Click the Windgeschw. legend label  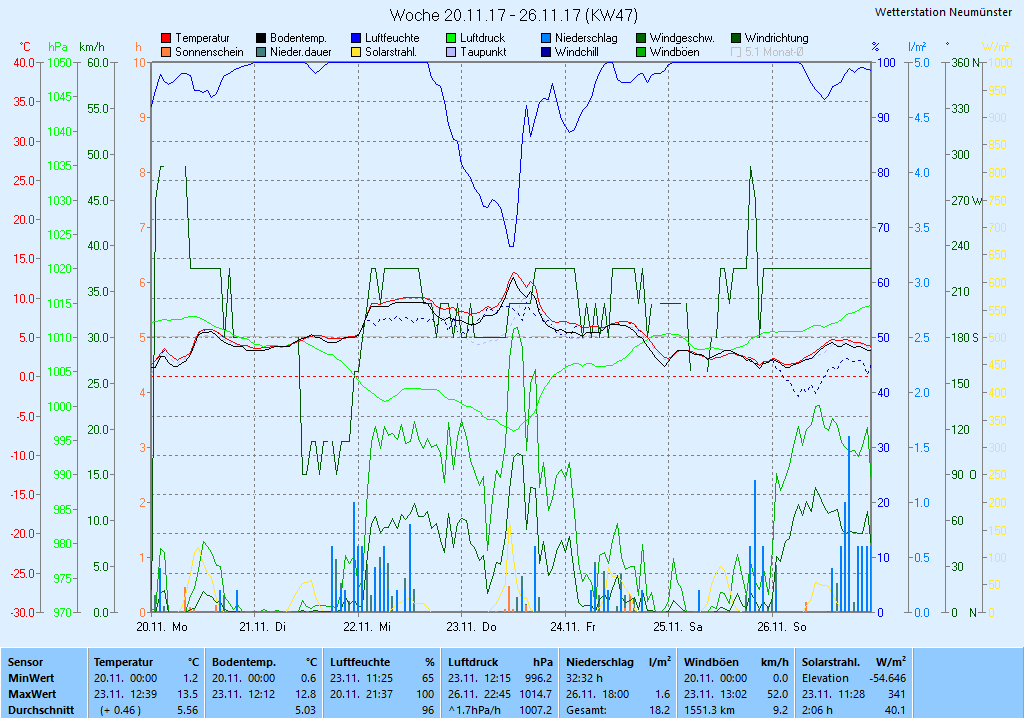pyautogui.click(x=681, y=38)
